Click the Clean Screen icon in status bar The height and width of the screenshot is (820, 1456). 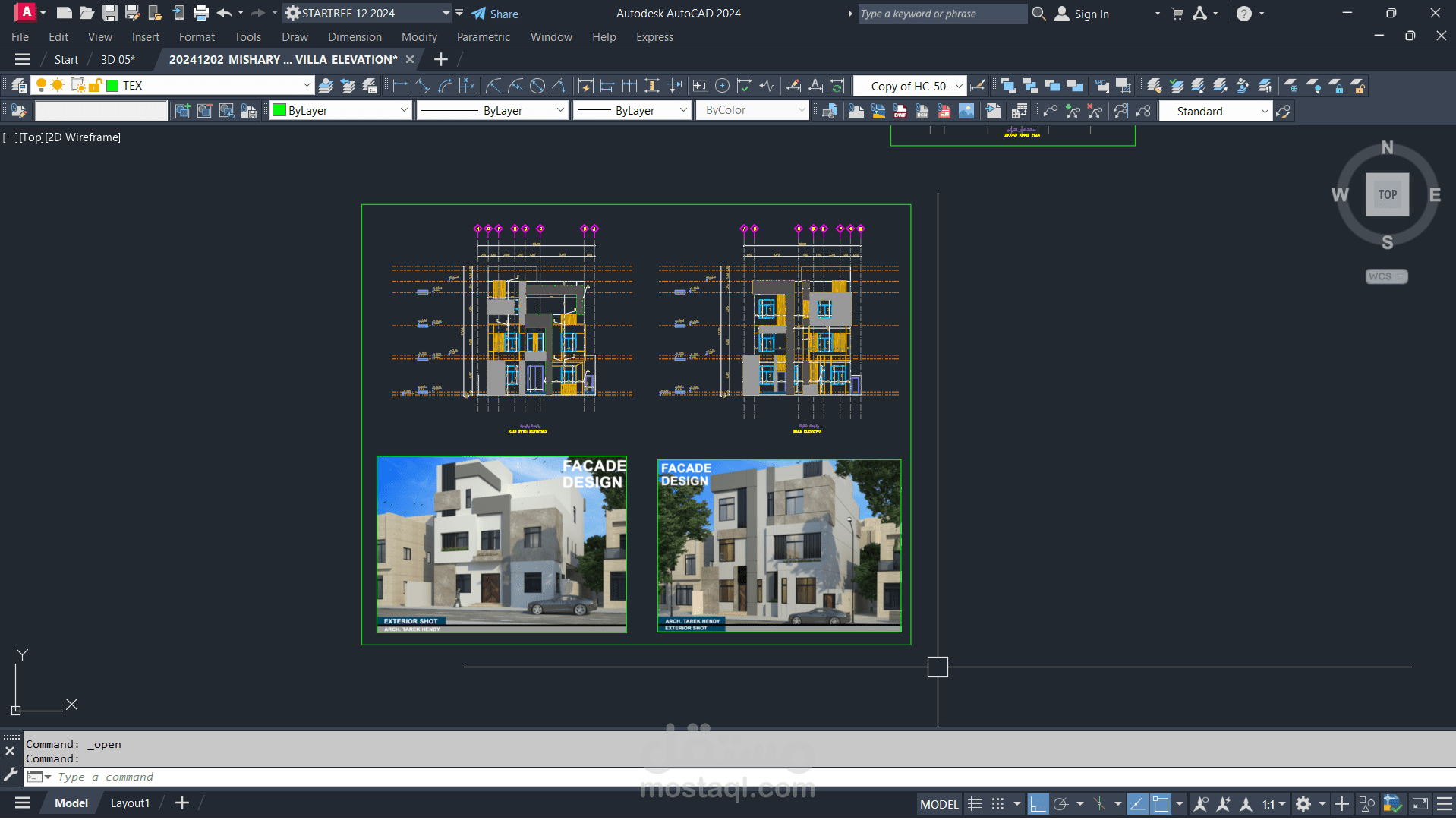(x=1420, y=803)
